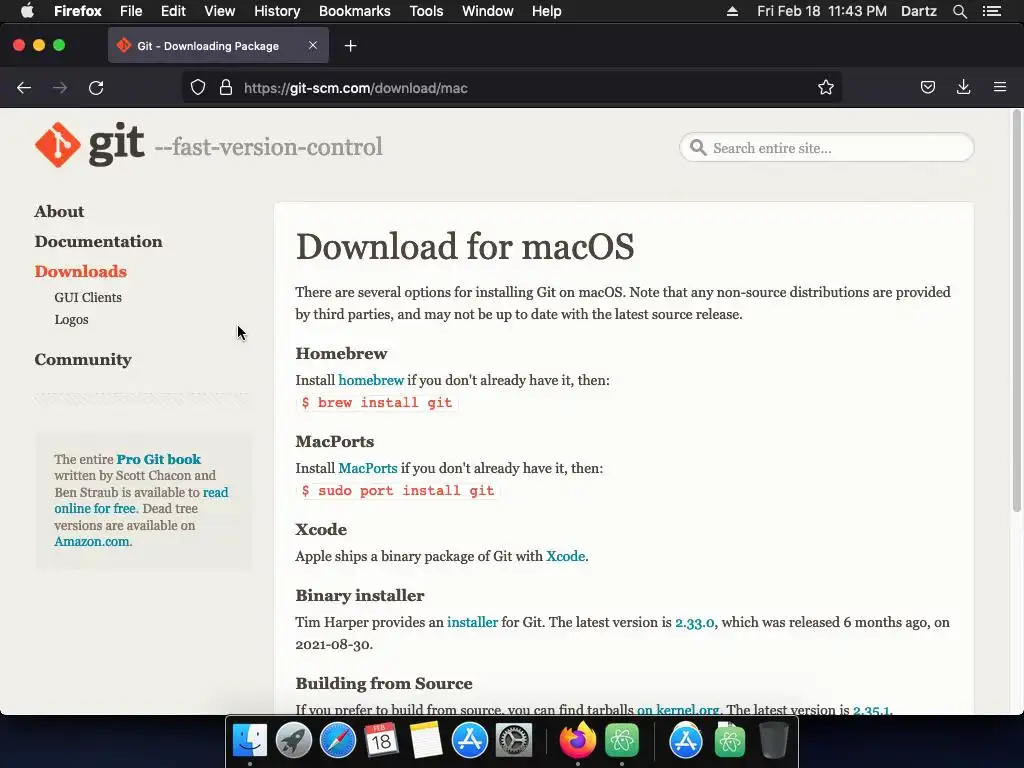
Task: Open the Window menu
Action: 488,11
